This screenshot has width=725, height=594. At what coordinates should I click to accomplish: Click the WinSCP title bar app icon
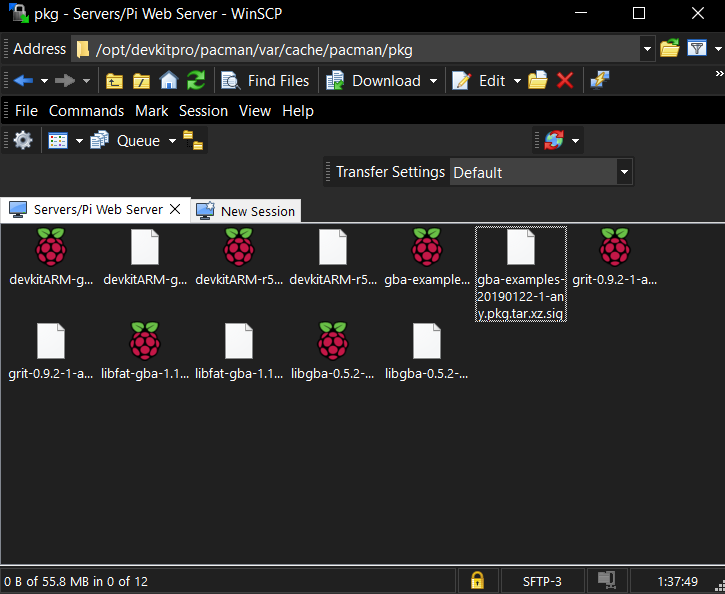click(19, 13)
